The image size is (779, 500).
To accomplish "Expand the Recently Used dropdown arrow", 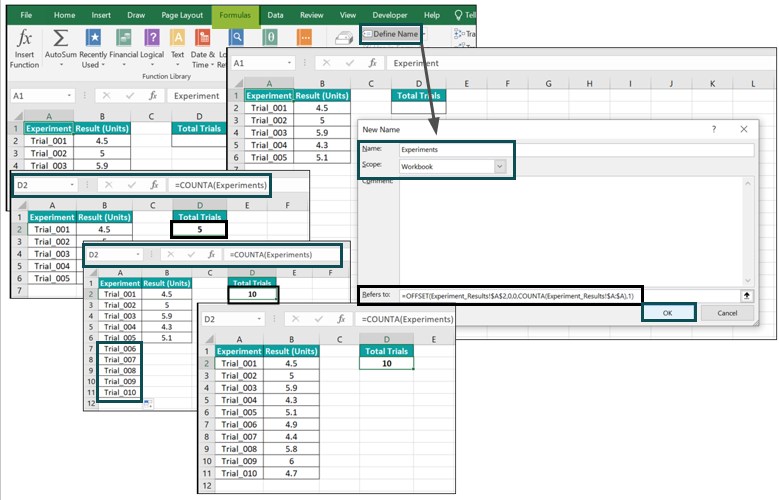I will tap(103, 65).
